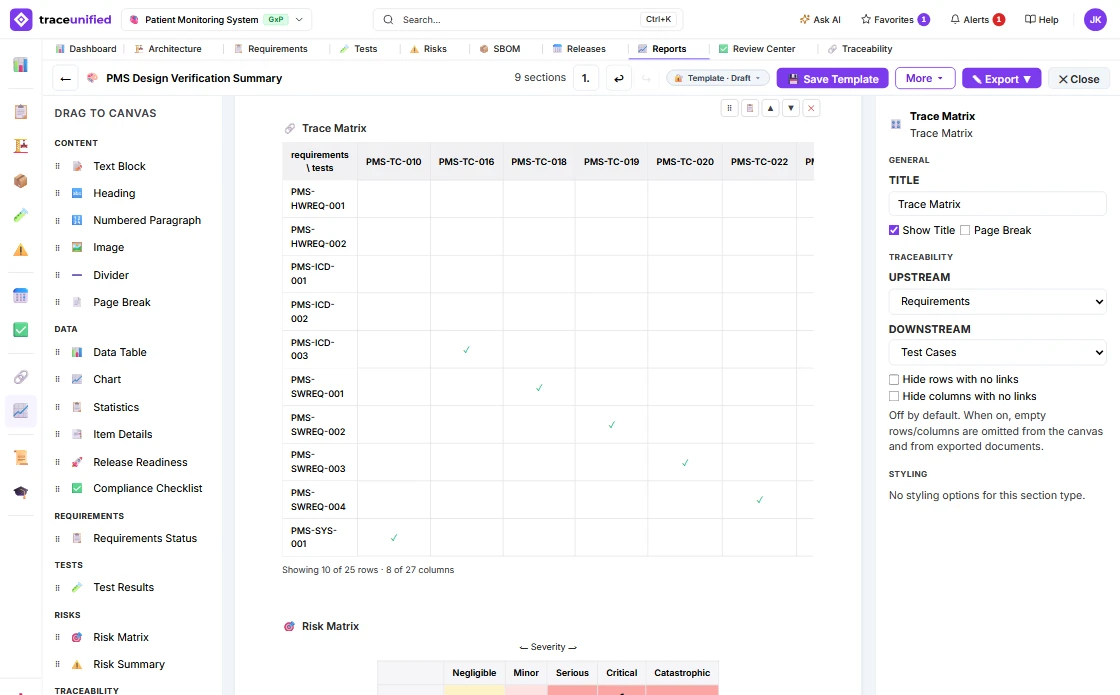Click the traceunified logo icon
The height and width of the screenshot is (695, 1120).
(x=21, y=20)
